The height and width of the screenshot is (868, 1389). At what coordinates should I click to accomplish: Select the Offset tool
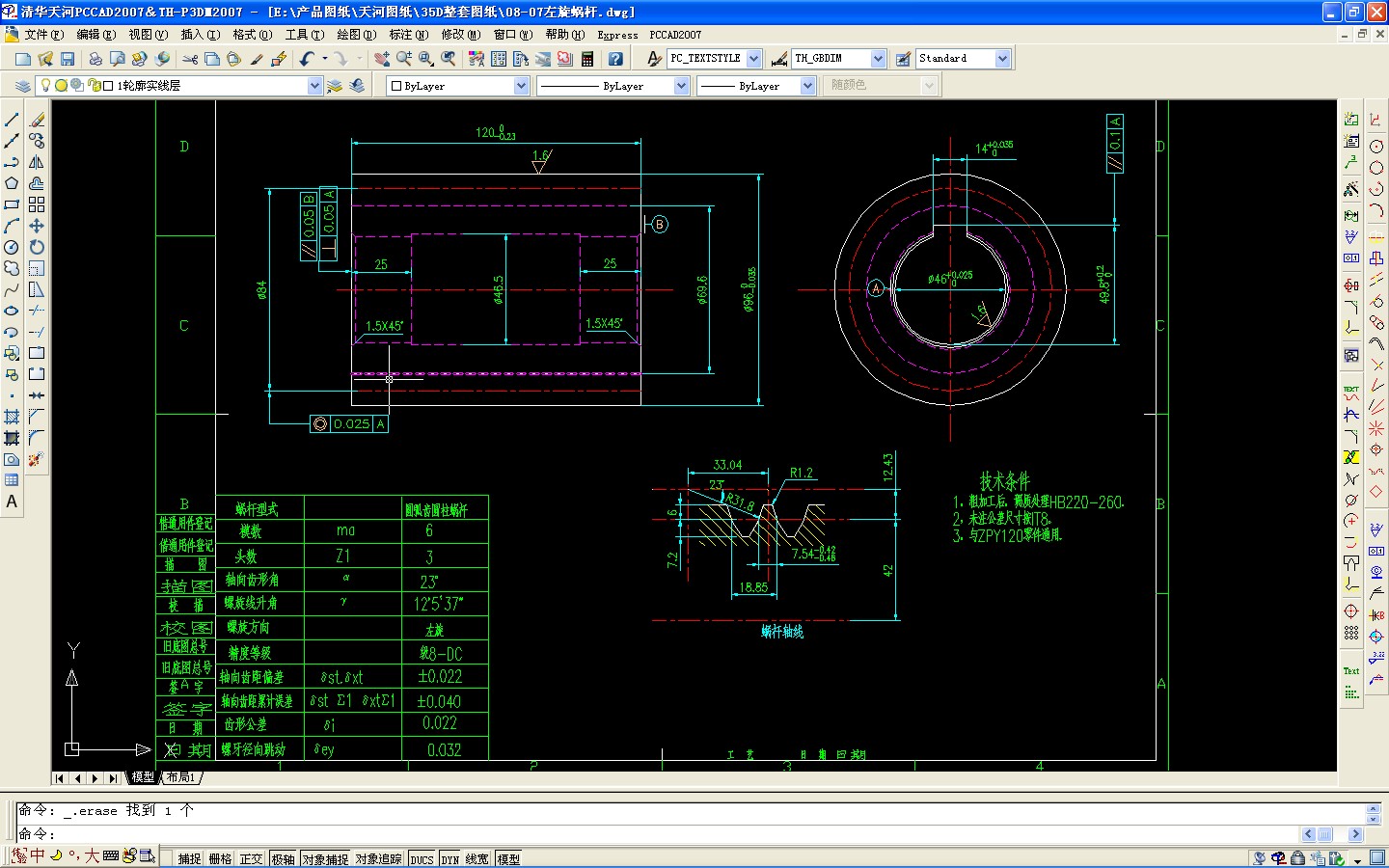point(37,183)
